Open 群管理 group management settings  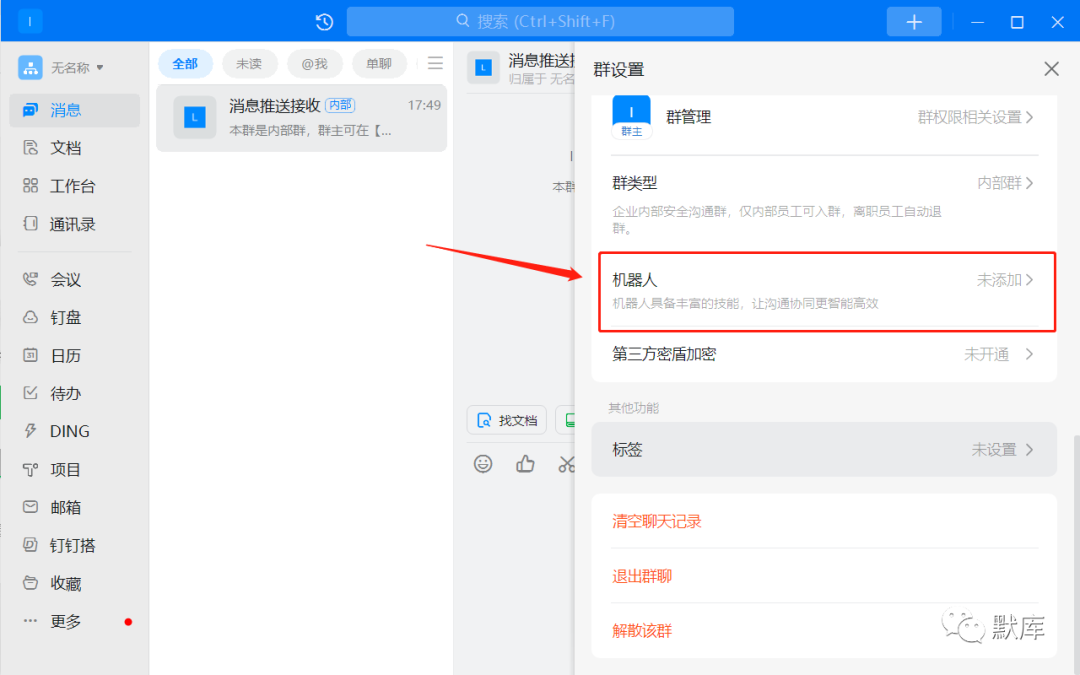[824, 118]
